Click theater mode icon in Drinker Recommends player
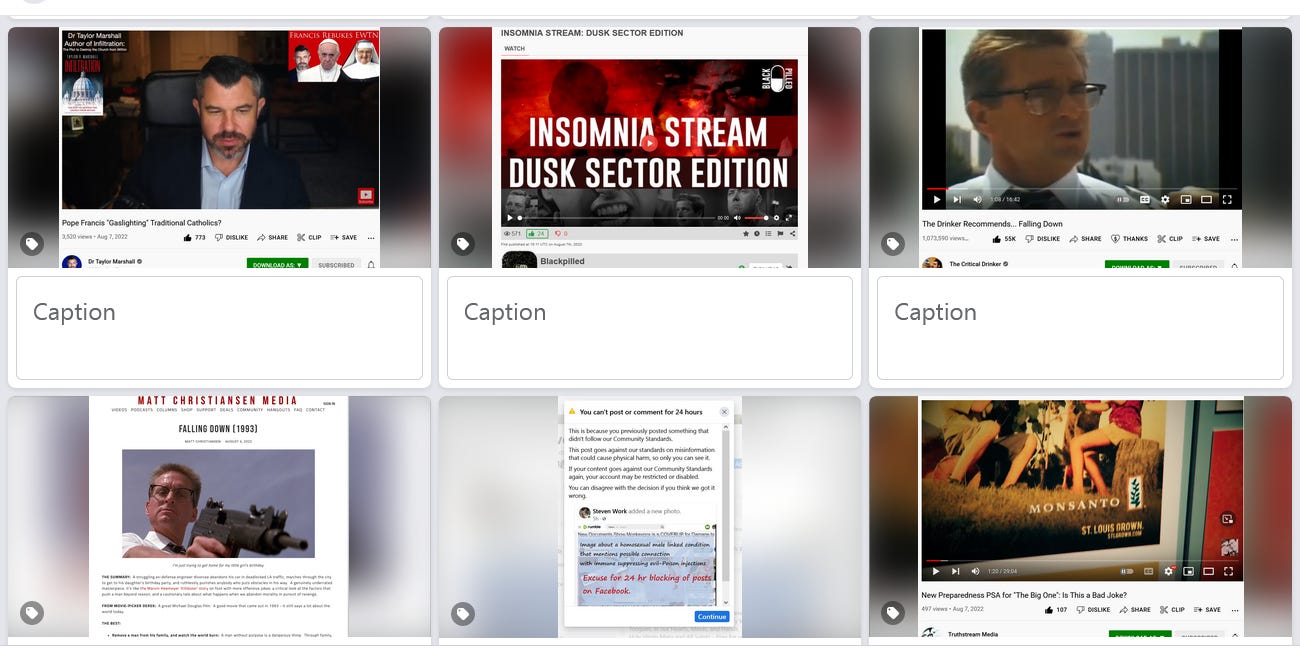The width and height of the screenshot is (1300, 657). 1207,200
